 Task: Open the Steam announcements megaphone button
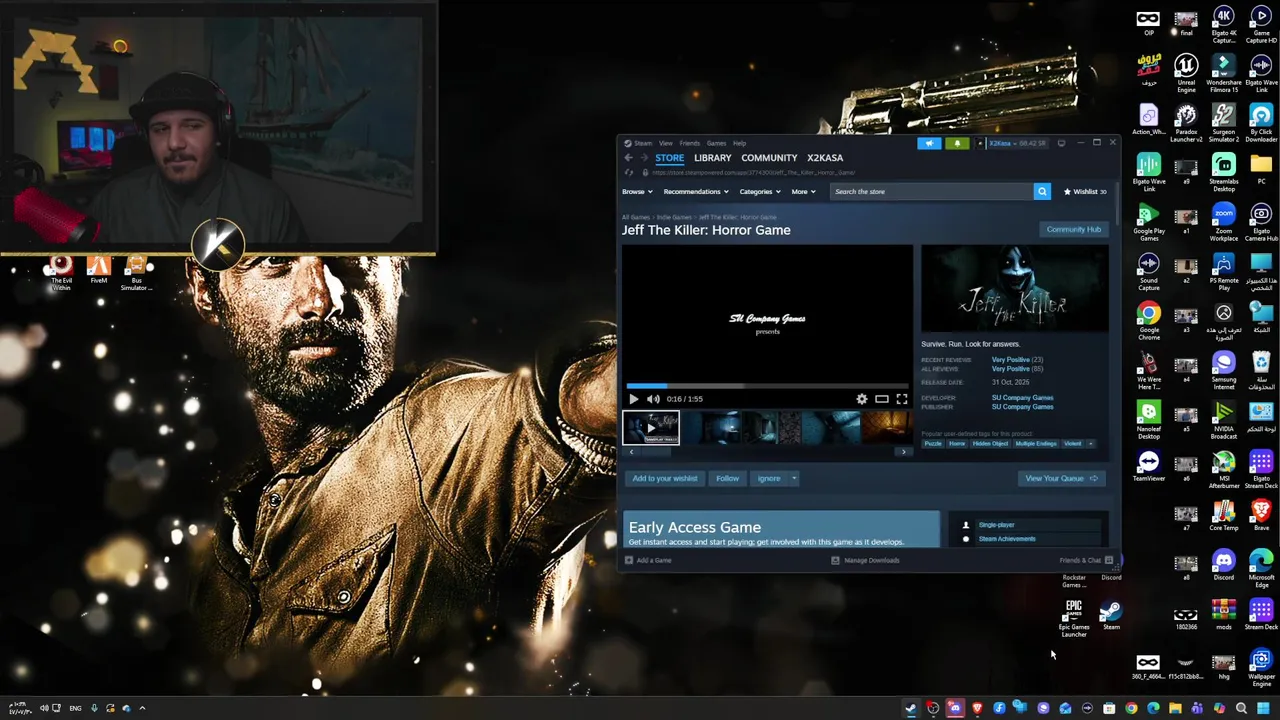pyautogui.click(x=929, y=143)
